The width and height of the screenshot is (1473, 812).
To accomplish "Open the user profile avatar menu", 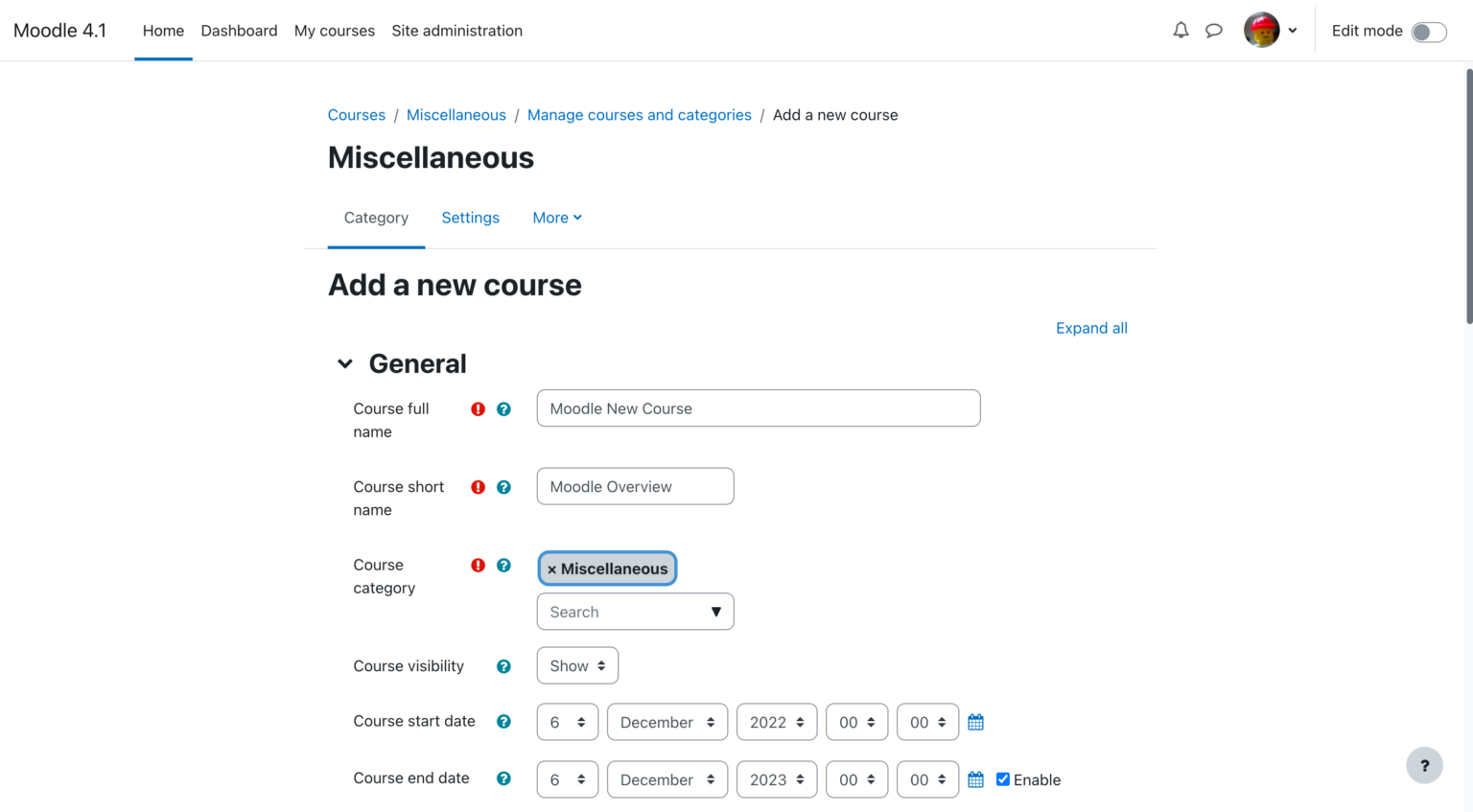I will tap(1264, 30).
